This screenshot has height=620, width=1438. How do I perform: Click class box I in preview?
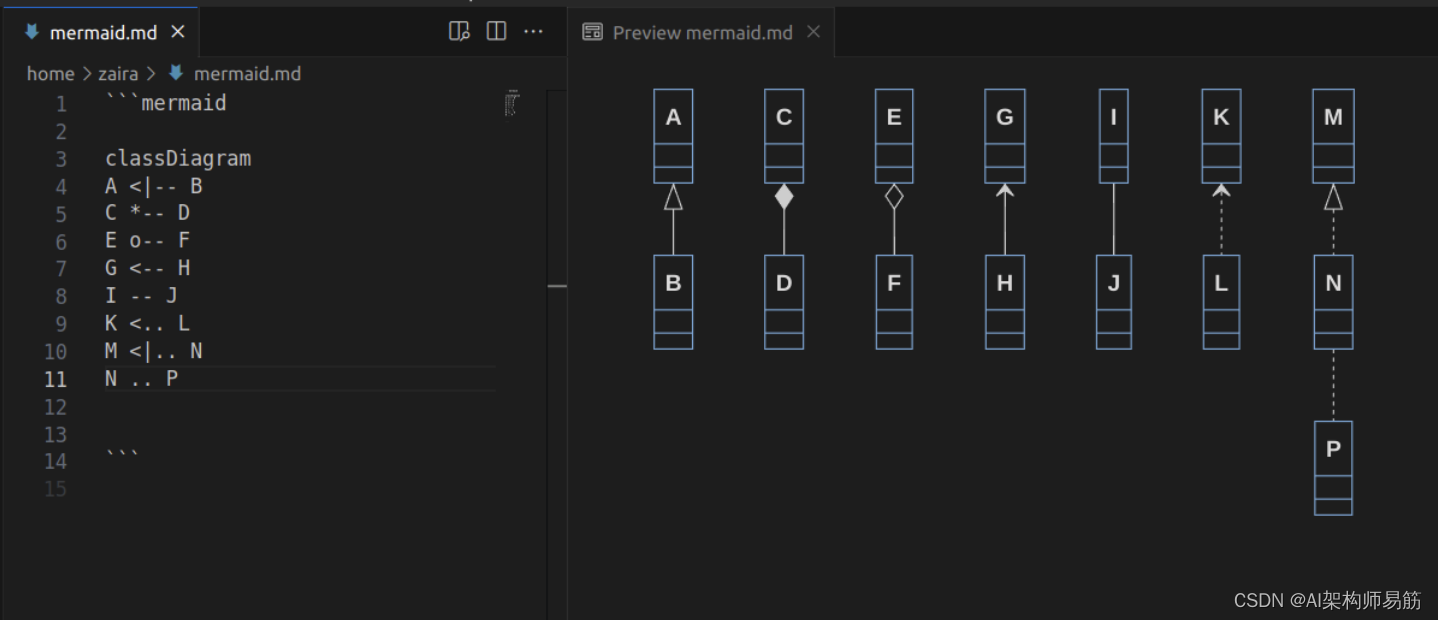1114,136
